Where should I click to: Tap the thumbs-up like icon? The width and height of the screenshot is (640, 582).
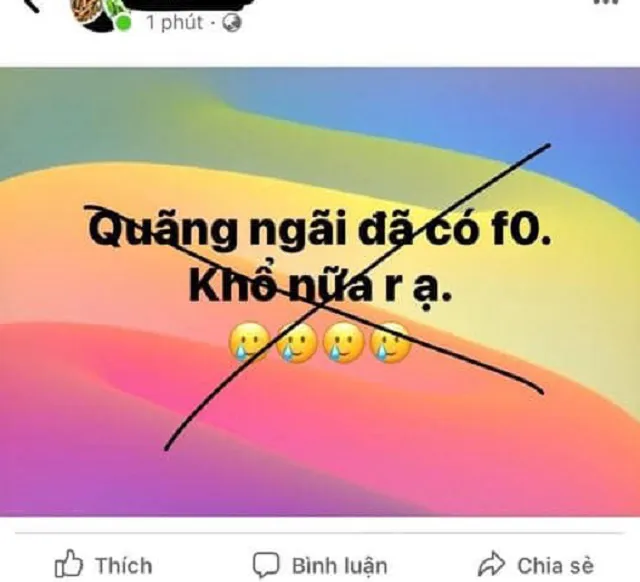[x=69, y=563]
